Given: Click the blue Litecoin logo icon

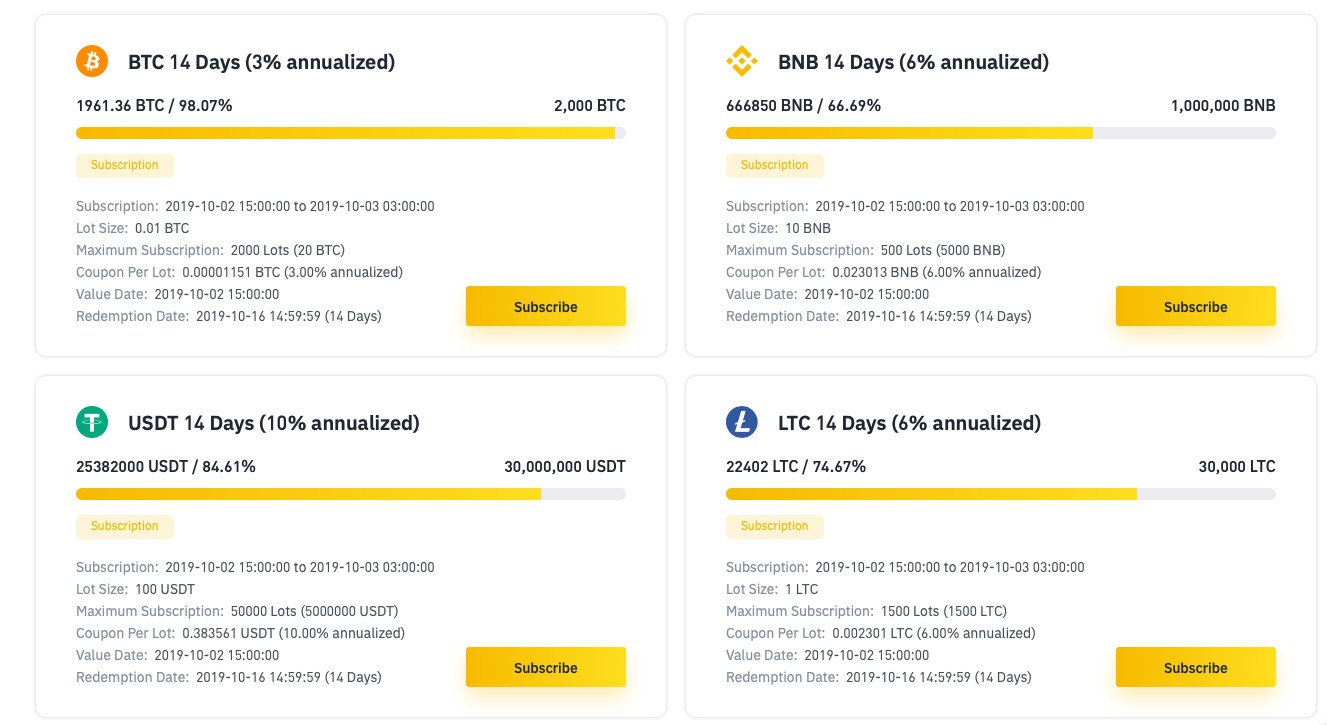Looking at the screenshot, I should point(742,423).
